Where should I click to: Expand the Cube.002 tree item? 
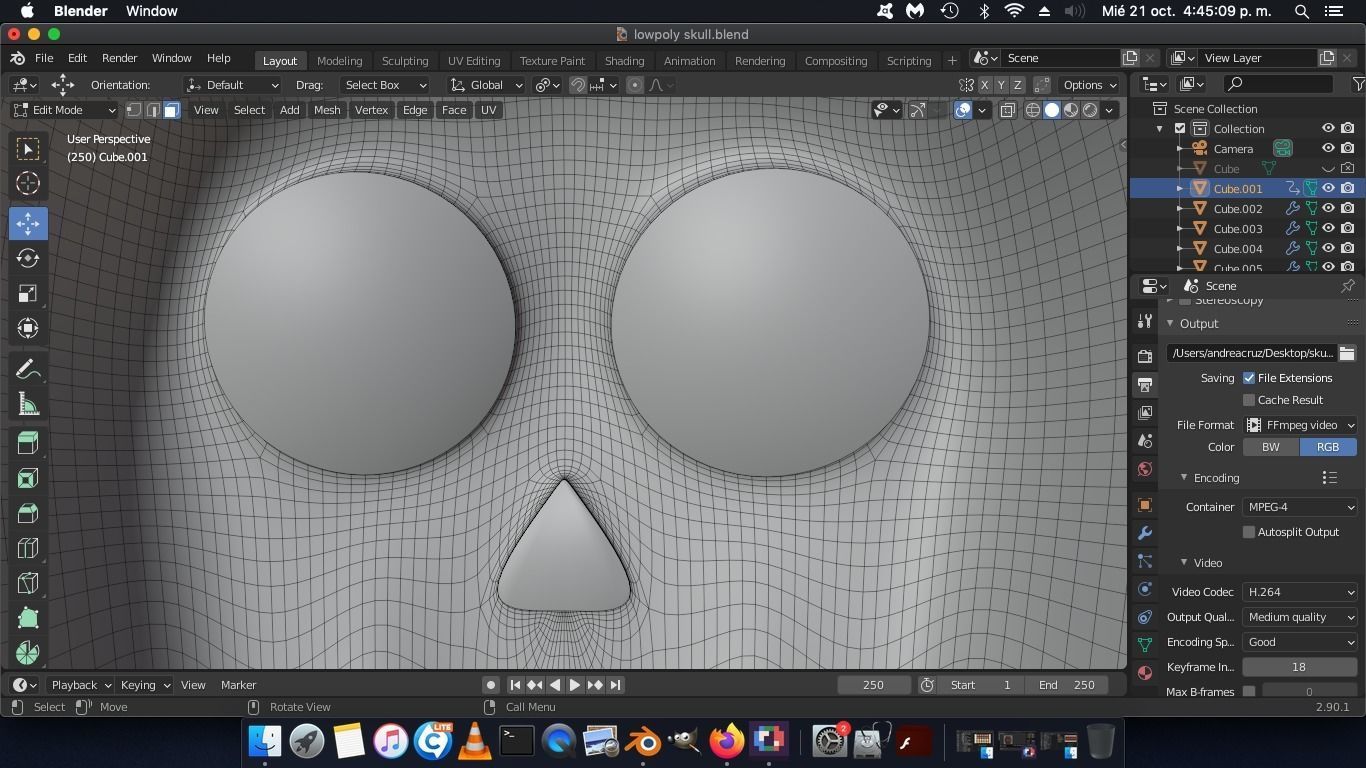pyautogui.click(x=1180, y=209)
